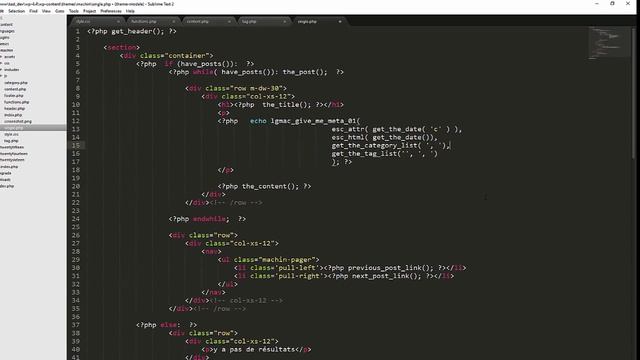Select the highlighted single.php sidebar entry
The image size is (640, 360).
pos(33,128)
